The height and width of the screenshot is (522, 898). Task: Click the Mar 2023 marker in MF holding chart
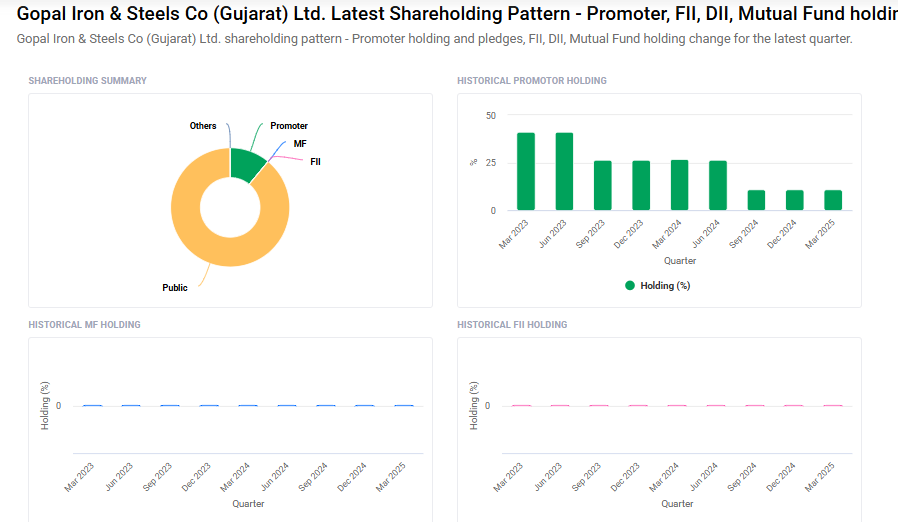[x=92, y=406]
